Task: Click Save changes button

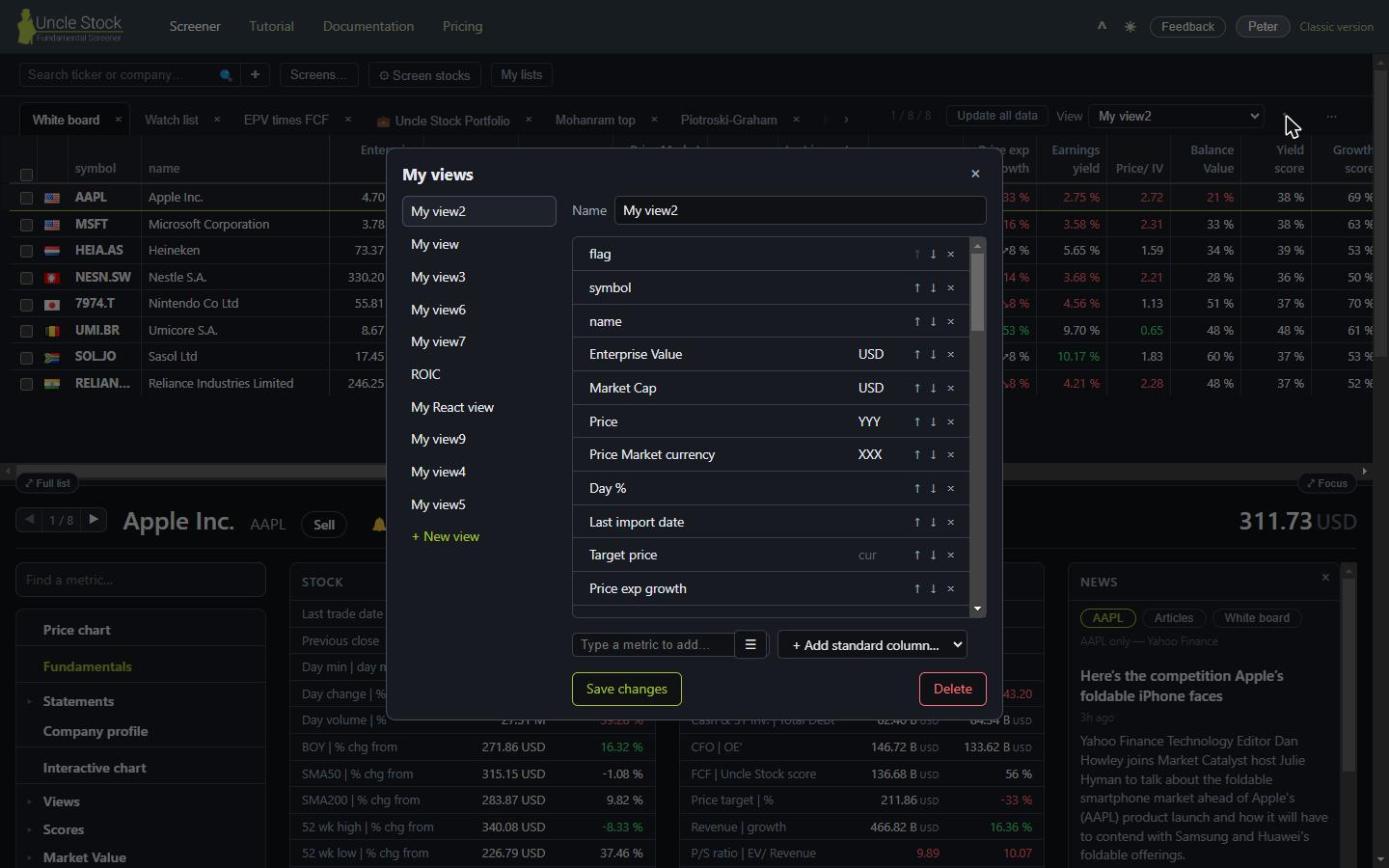Action: coord(627,689)
